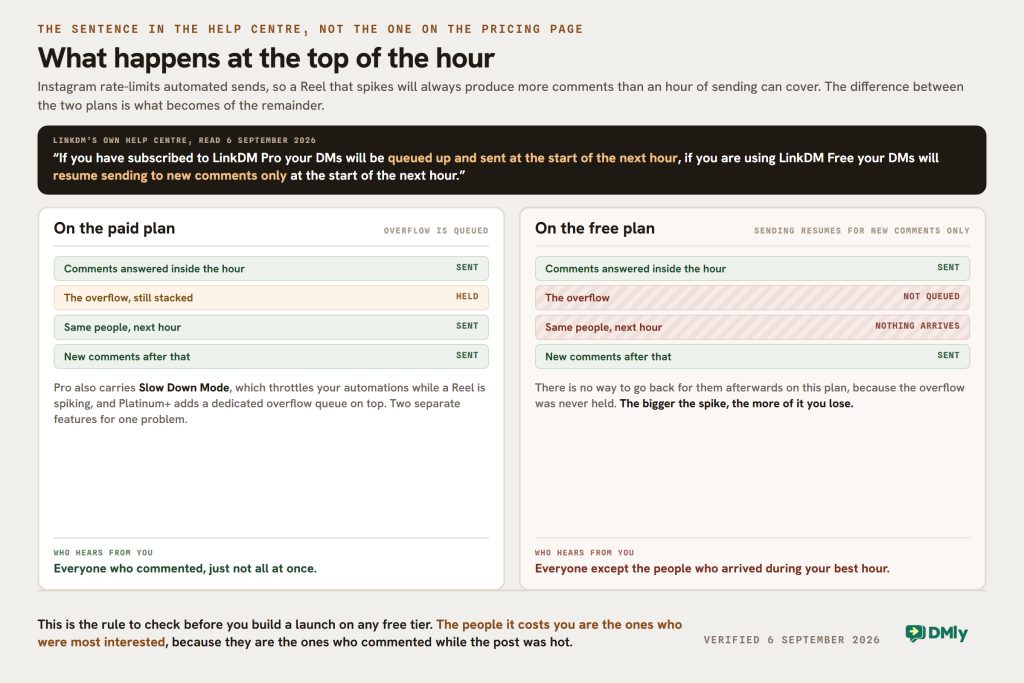Image resolution: width=1024 pixels, height=683 pixels.
Task: Click the bold 'Slow Down Mode' text
Action: coord(184,388)
